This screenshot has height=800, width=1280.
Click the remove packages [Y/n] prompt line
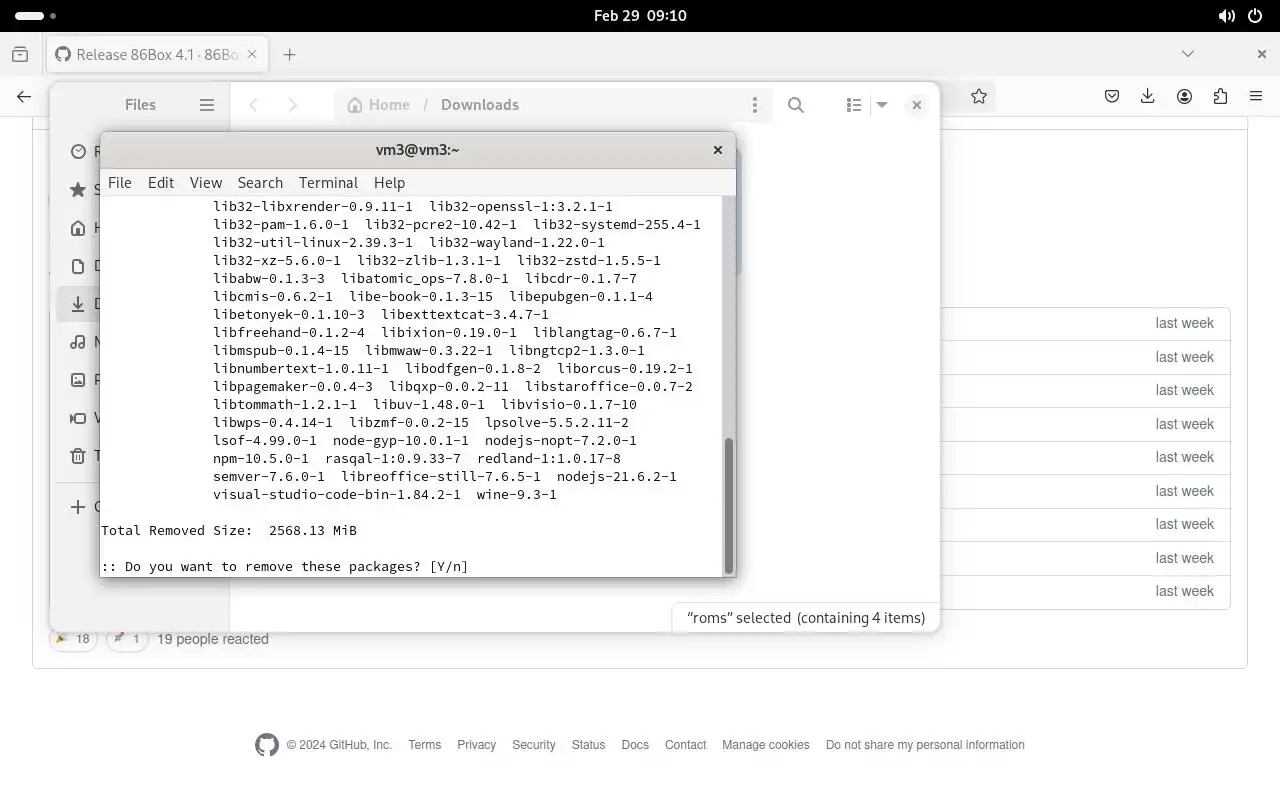coord(285,567)
